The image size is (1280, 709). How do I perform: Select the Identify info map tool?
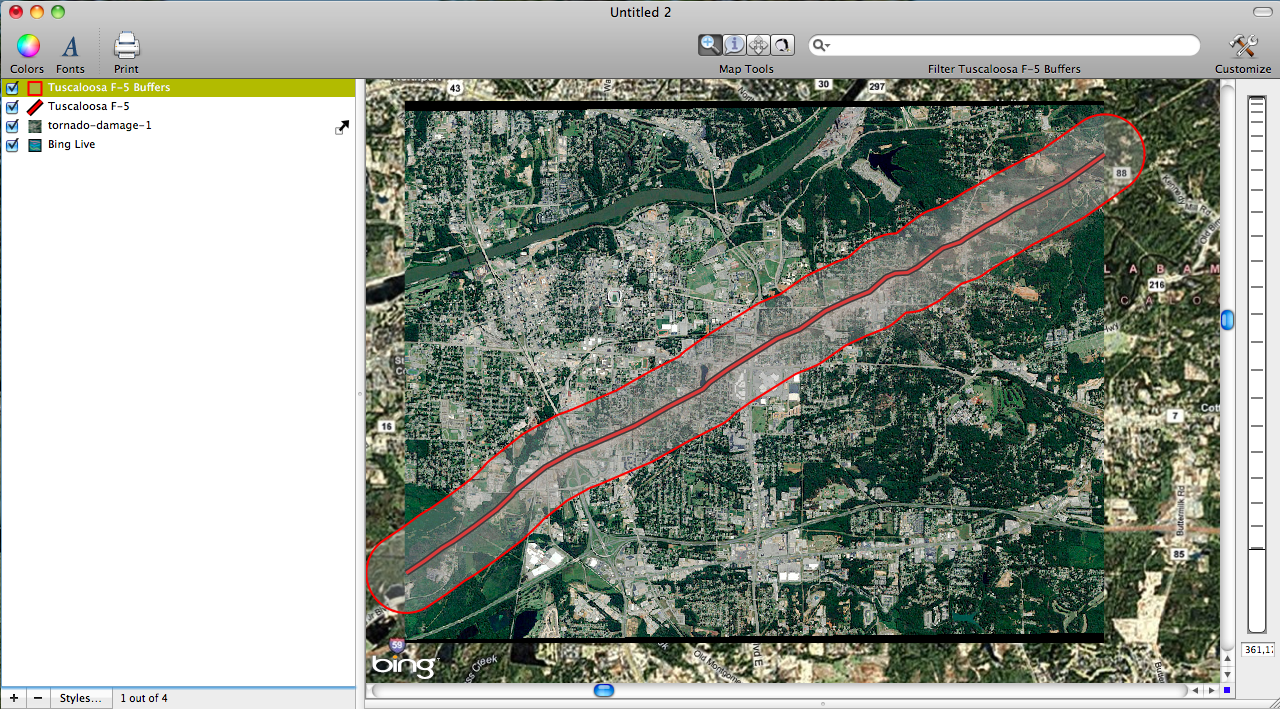coord(734,44)
